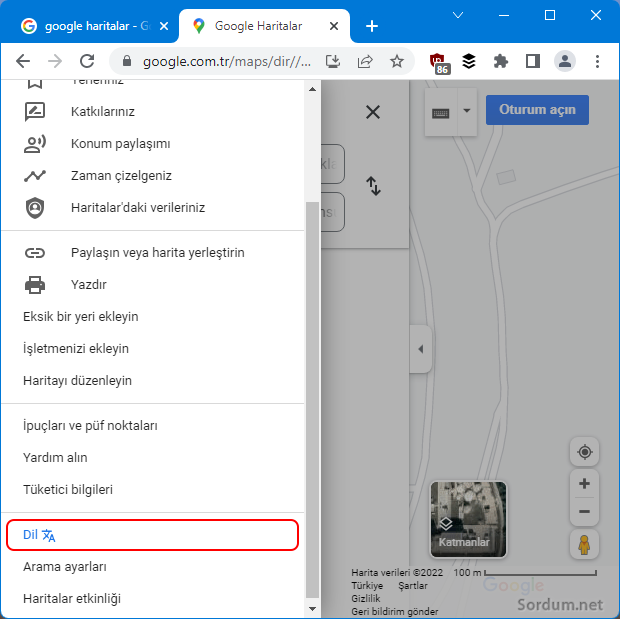
Task: Click the stacked layers extension icon
Action: 469,61
